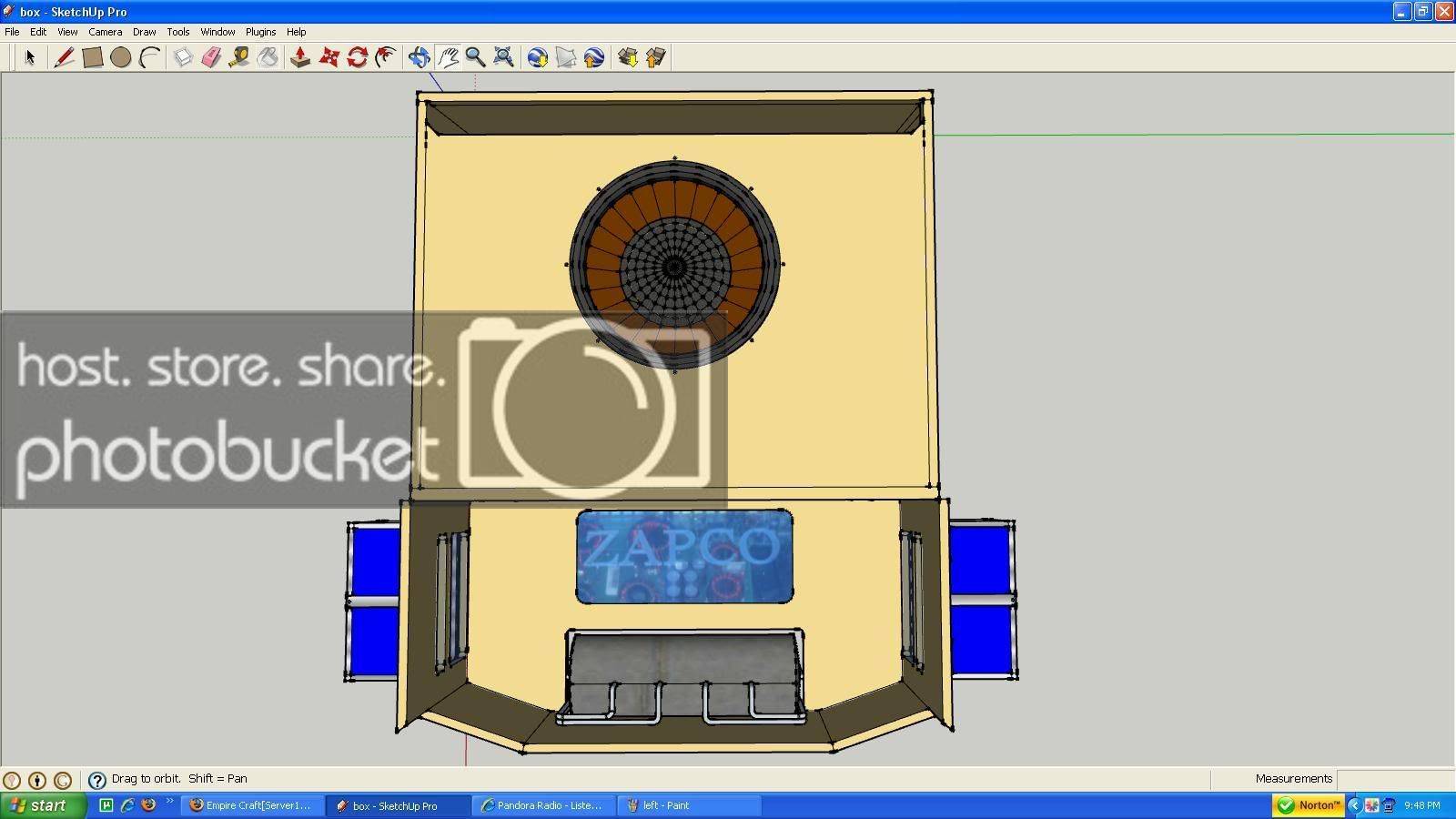Screen dimensions: 1456x819
Task: Select the Paint Bucket tool
Action: click(x=268, y=57)
